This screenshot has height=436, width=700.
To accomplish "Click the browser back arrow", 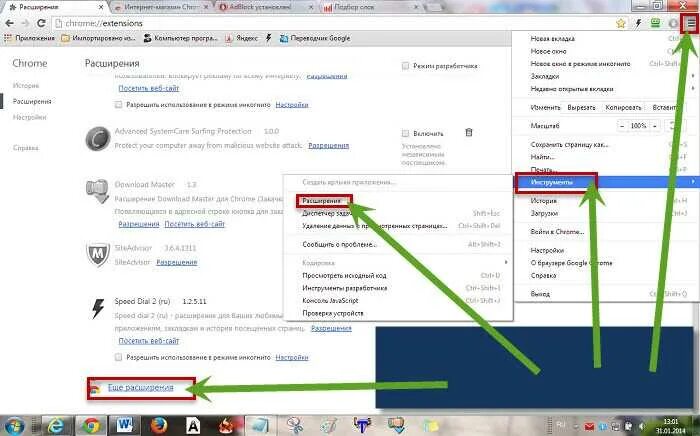I will 9,23.
